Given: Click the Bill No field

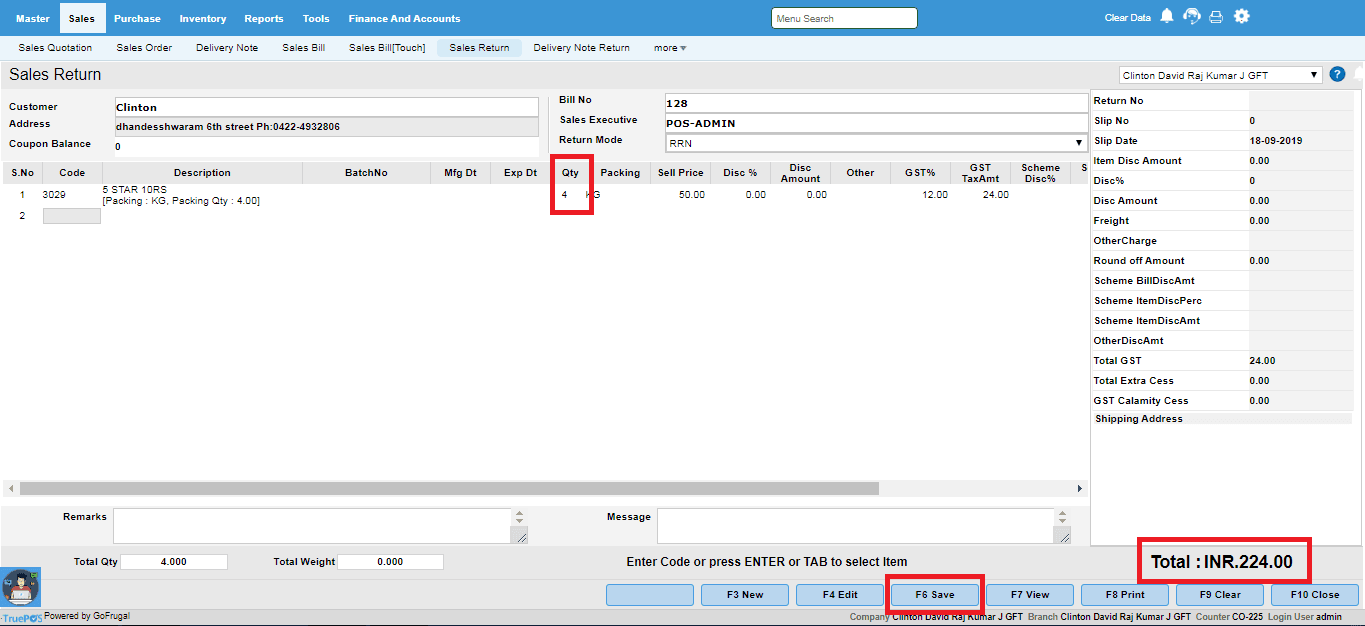Looking at the screenshot, I should coord(876,103).
